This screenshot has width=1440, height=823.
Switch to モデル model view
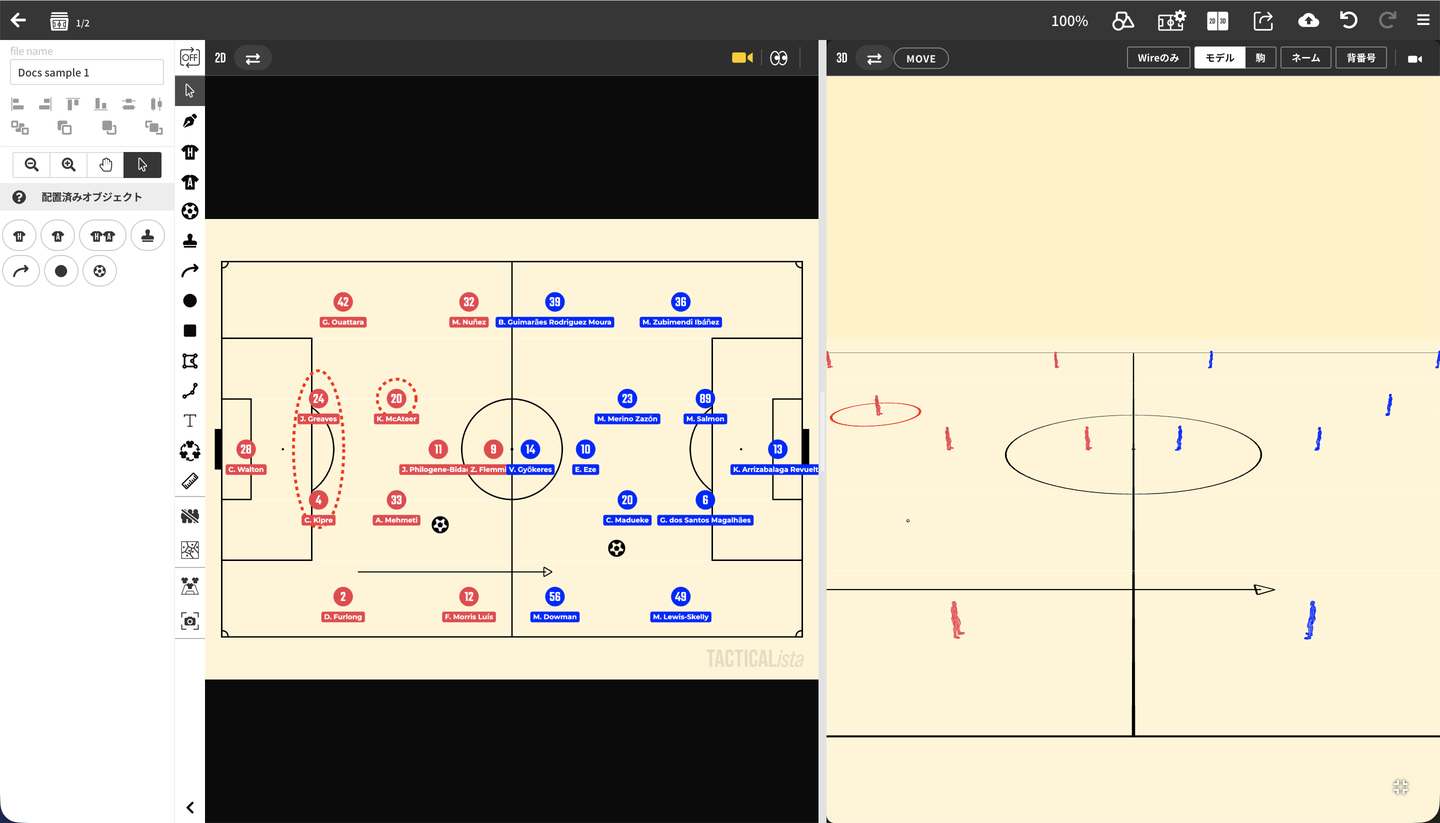(1219, 58)
